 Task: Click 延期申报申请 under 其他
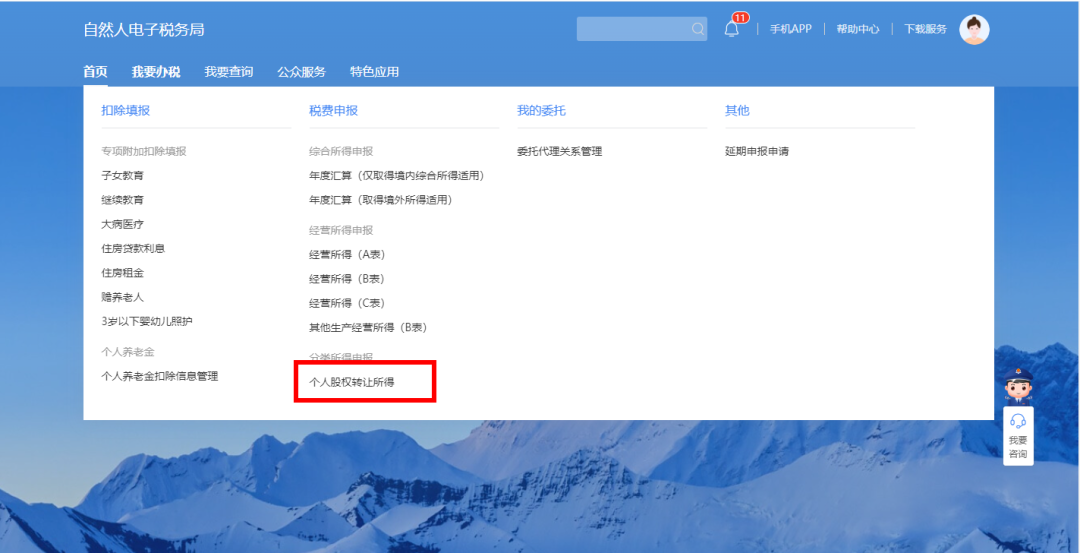pos(756,151)
